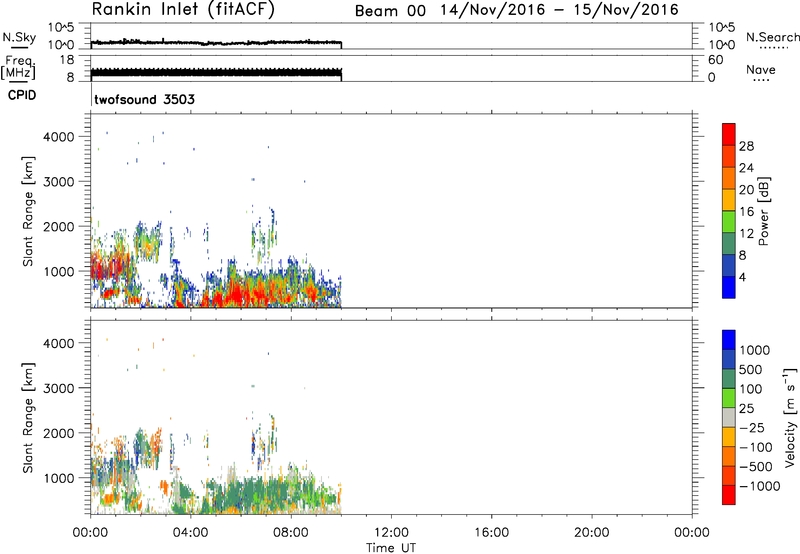Click the 'Freq. [MHz]' label
The image size is (800, 554).
point(19,68)
